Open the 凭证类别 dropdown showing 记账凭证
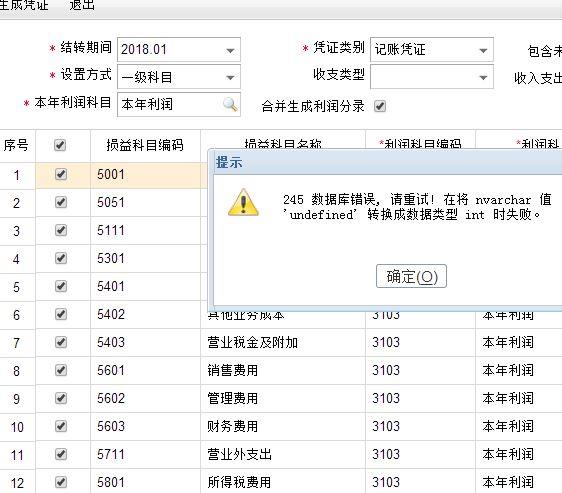The image size is (562, 493). pyautogui.click(x=432, y=49)
